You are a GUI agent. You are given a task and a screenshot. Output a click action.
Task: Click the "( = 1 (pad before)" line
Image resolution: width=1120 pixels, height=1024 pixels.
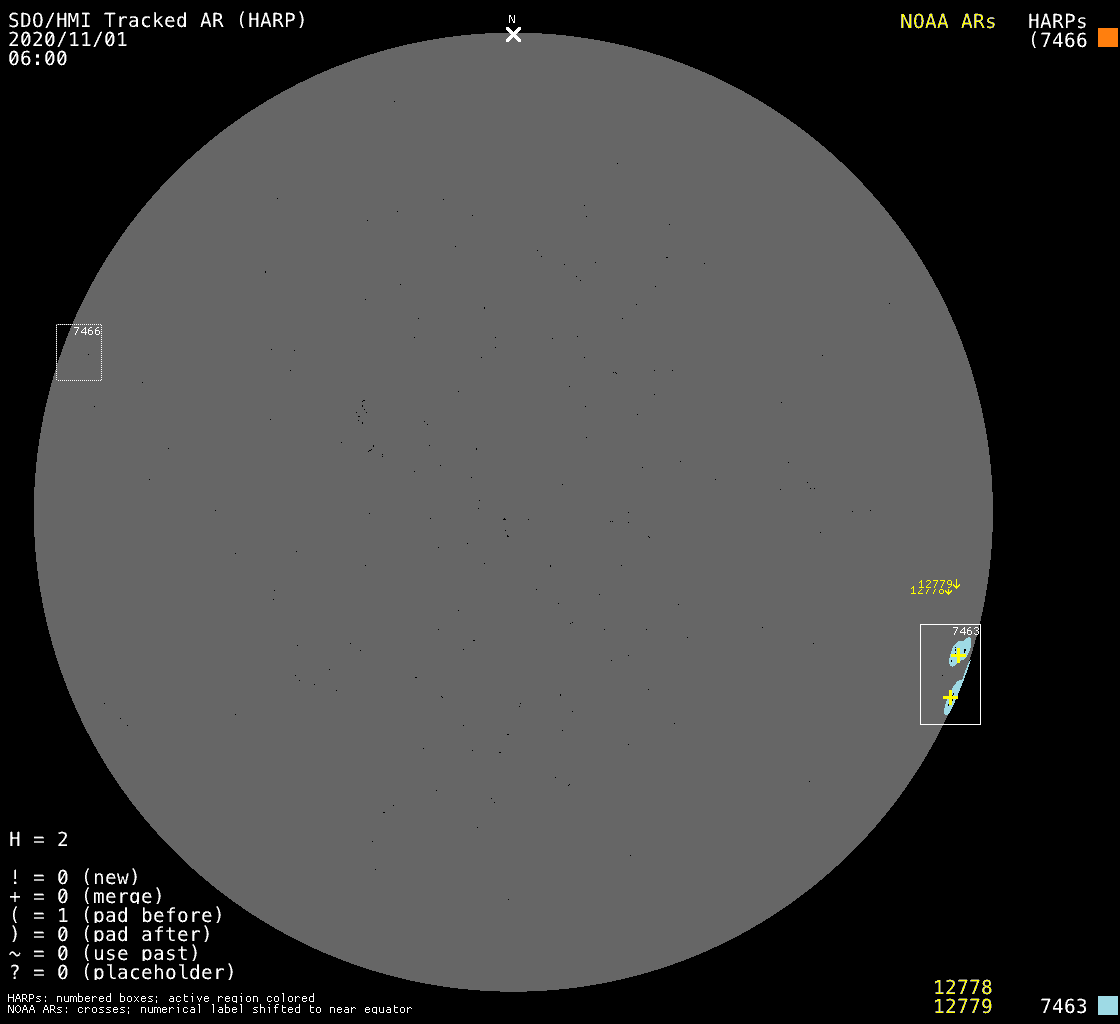pyautogui.click(x=116, y=915)
